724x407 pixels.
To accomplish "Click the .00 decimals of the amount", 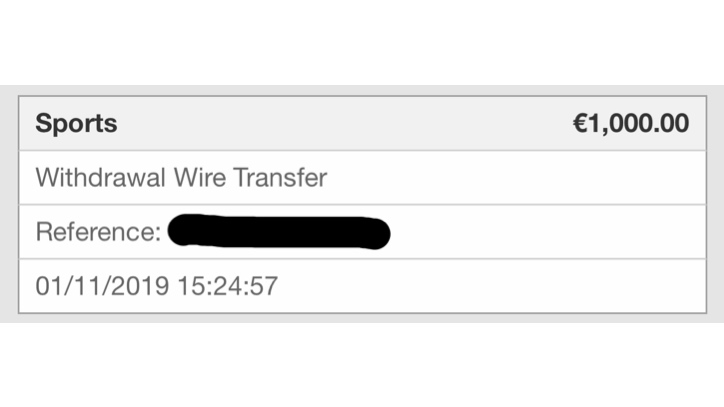I will (669, 123).
